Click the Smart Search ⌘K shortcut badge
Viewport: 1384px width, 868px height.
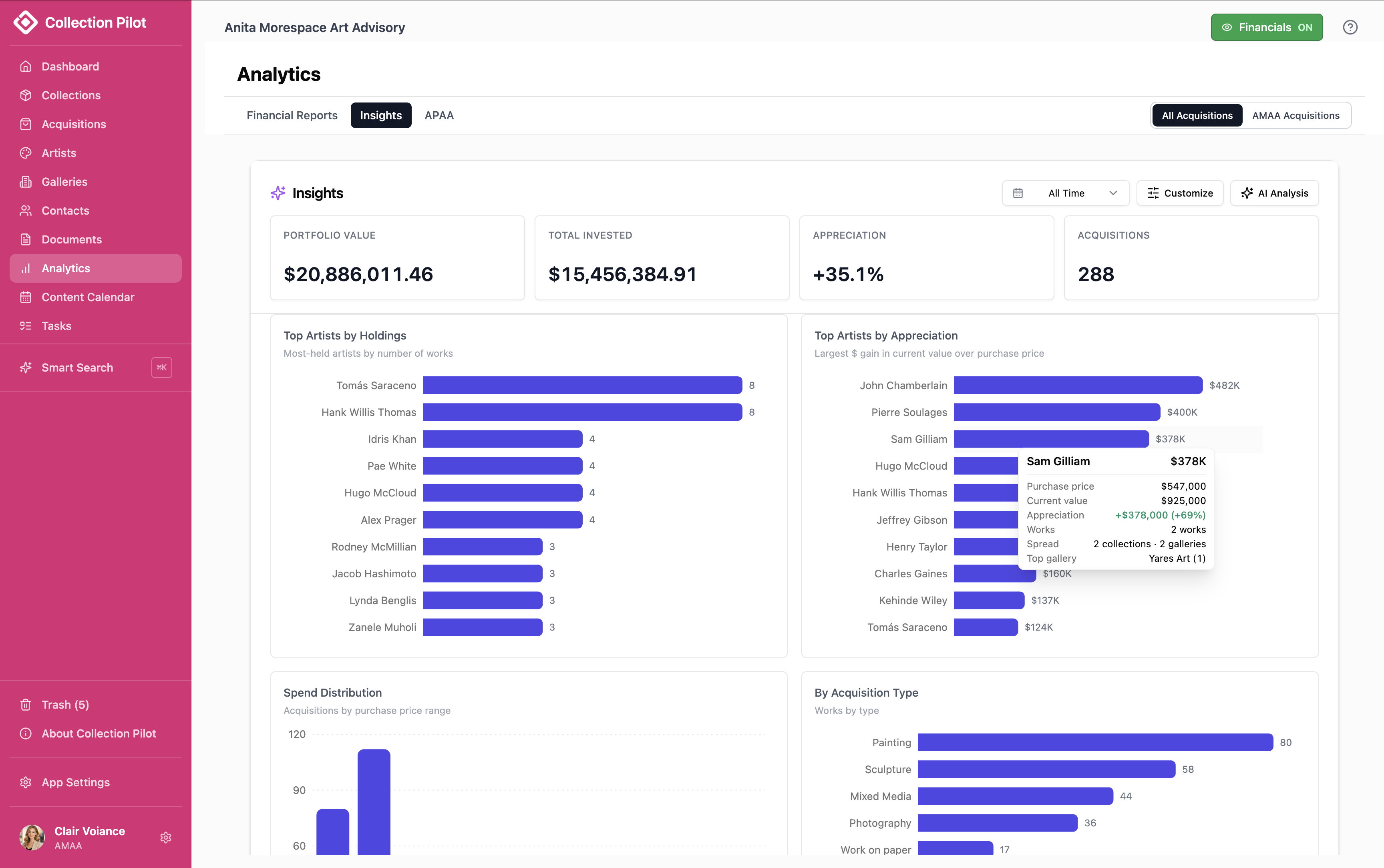[x=162, y=368]
